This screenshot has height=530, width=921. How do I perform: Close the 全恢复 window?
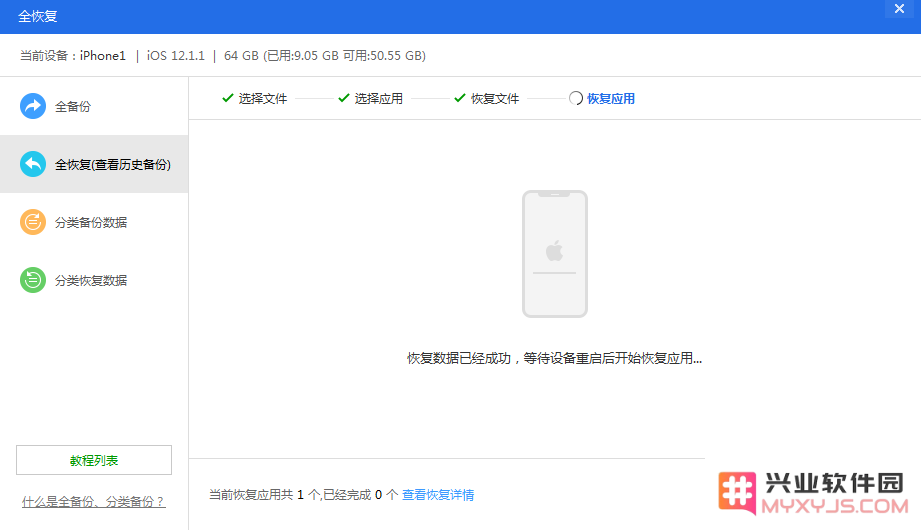tap(899, 9)
